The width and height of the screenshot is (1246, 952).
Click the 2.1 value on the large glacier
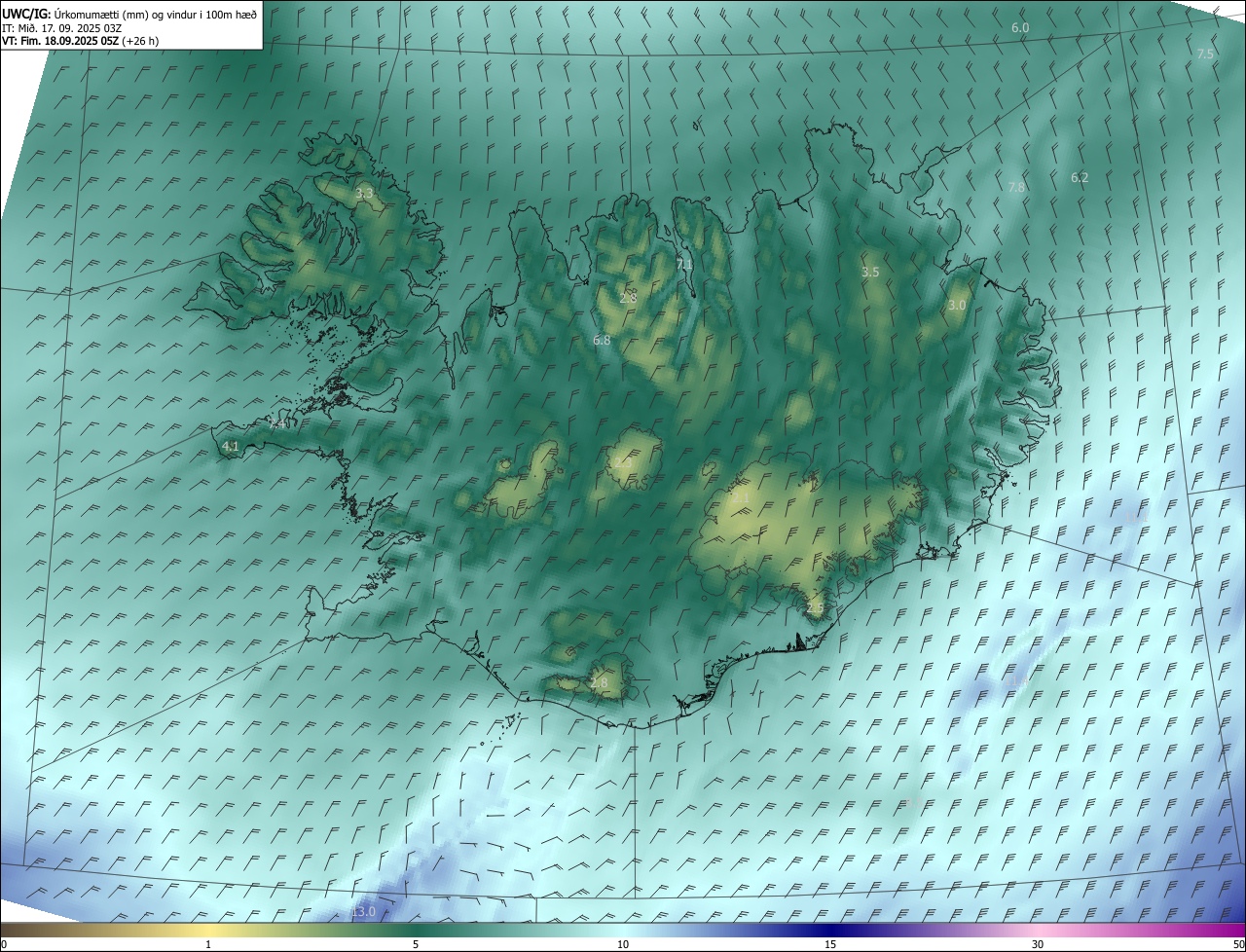click(x=742, y=498)
